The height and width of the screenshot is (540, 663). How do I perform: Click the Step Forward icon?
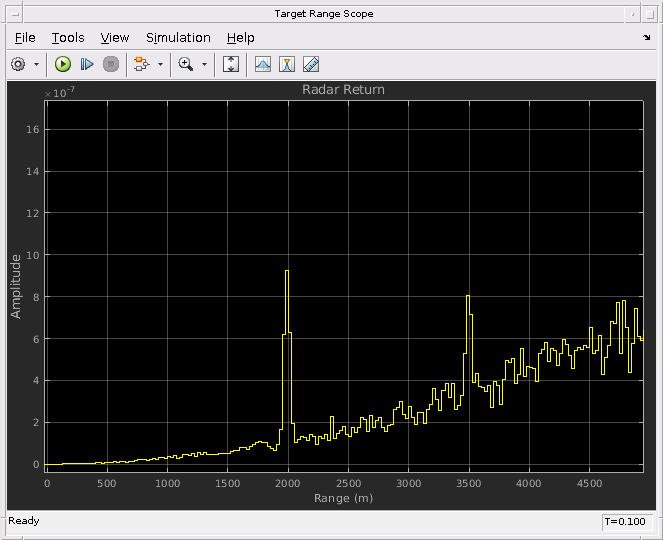point(87,64)
